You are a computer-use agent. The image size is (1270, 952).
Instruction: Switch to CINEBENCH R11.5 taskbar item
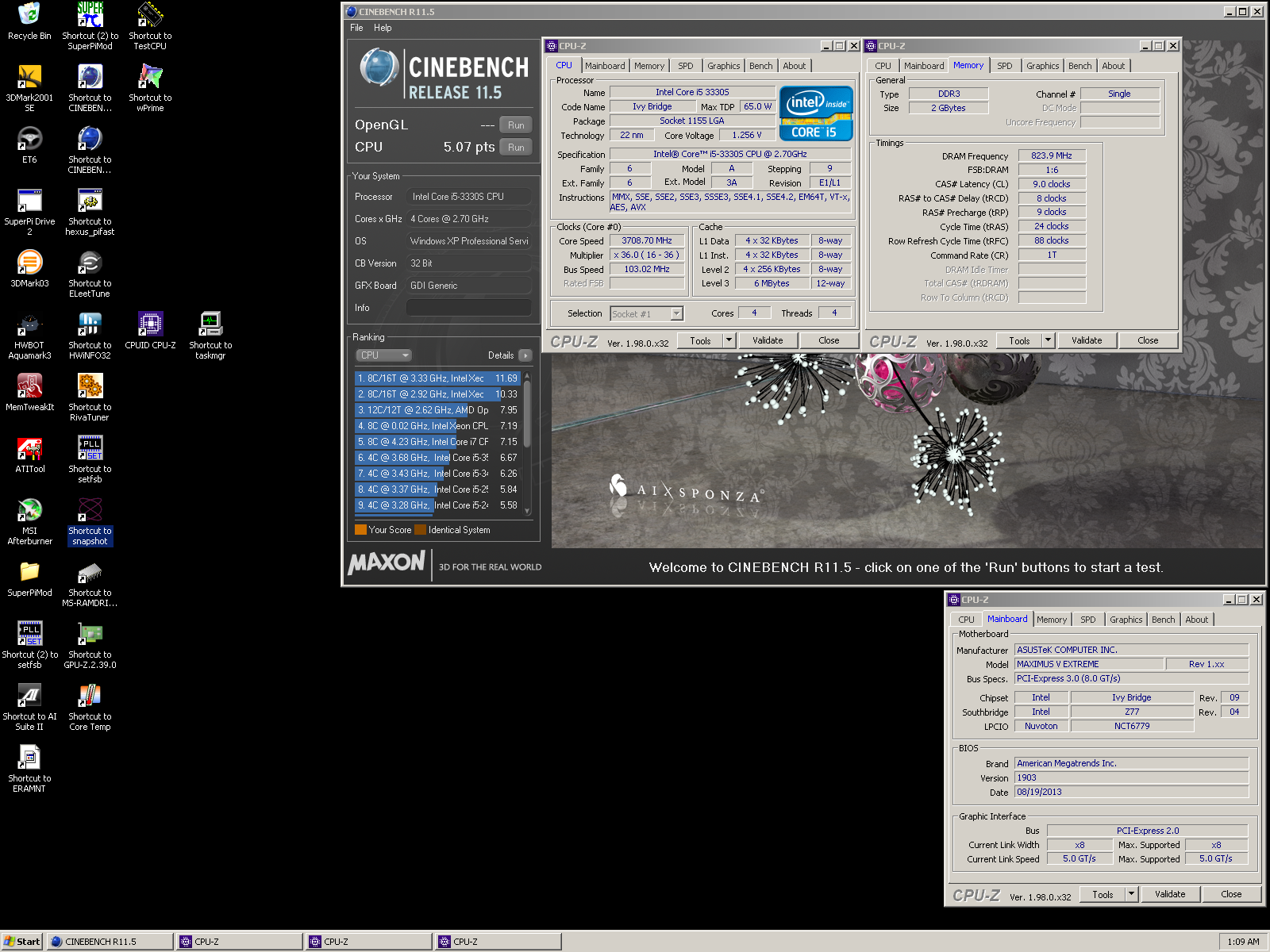pyautogui.click(x=110, y=942)
